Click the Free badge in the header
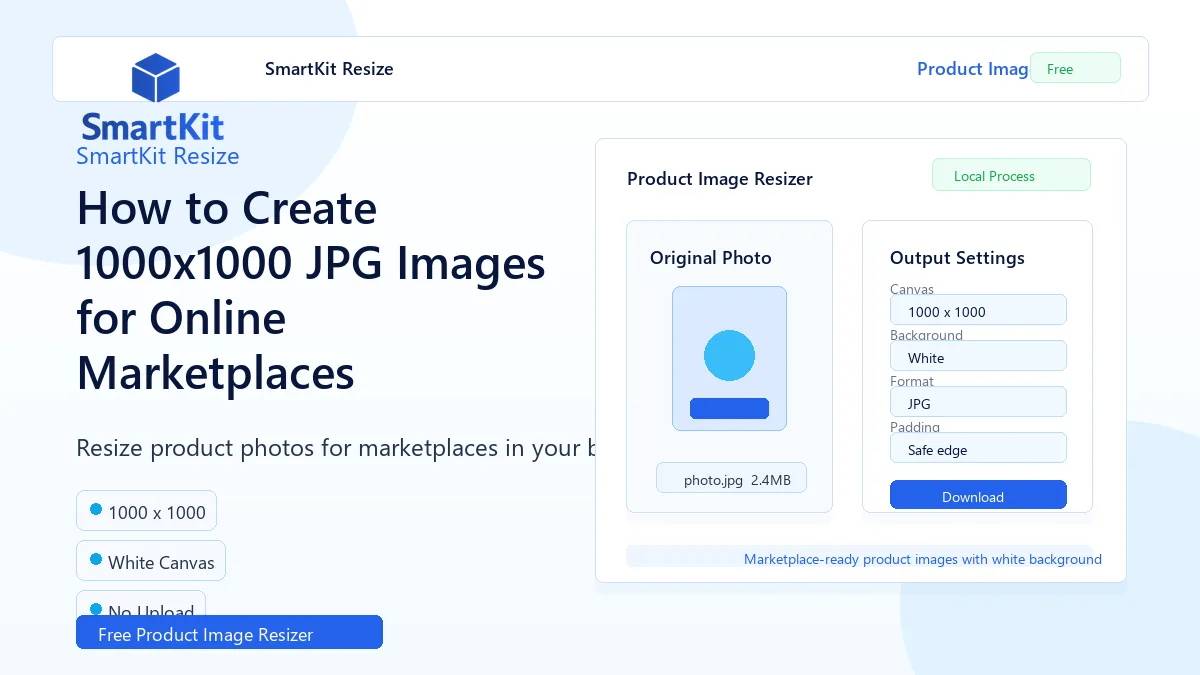The image size is (1200, 675). (x=1075, y=68)
